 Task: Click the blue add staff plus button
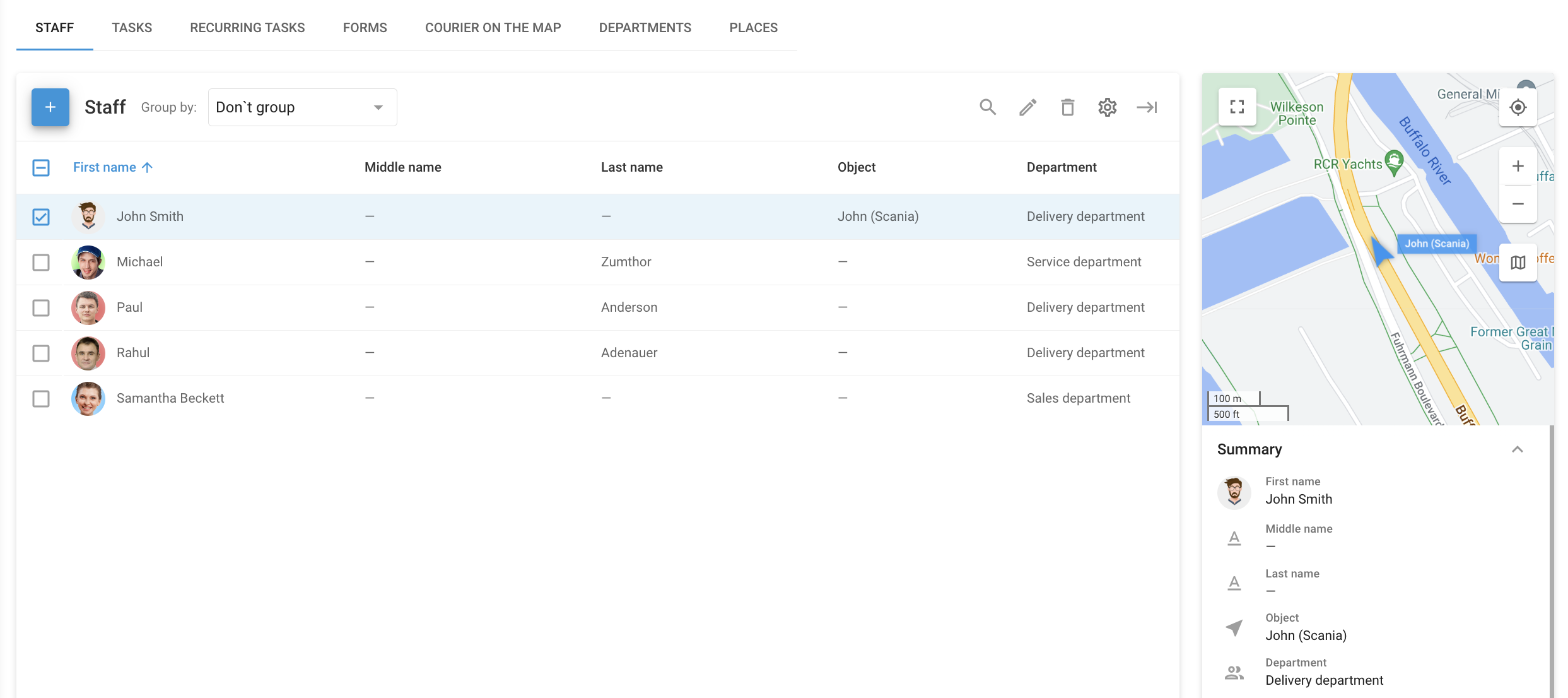[50, 107]
